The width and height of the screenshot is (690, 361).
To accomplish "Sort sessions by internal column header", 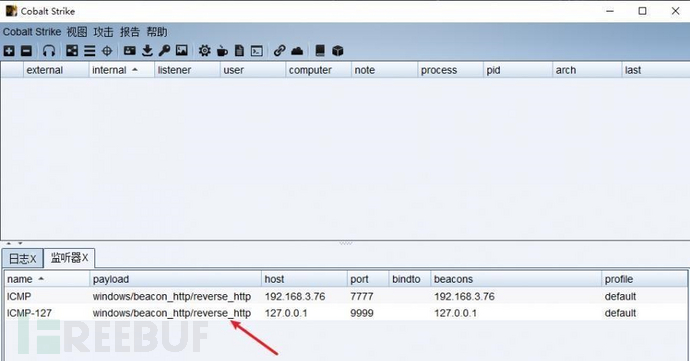I will tap(121, 70).
